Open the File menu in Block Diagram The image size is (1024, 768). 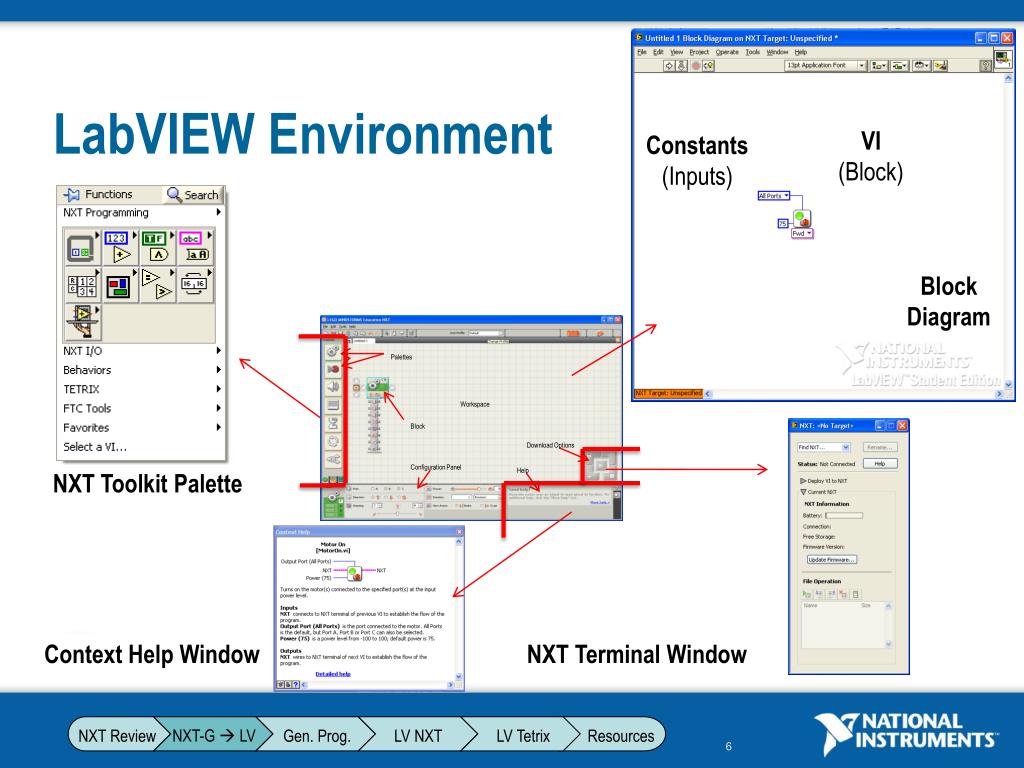click(641, 52)
